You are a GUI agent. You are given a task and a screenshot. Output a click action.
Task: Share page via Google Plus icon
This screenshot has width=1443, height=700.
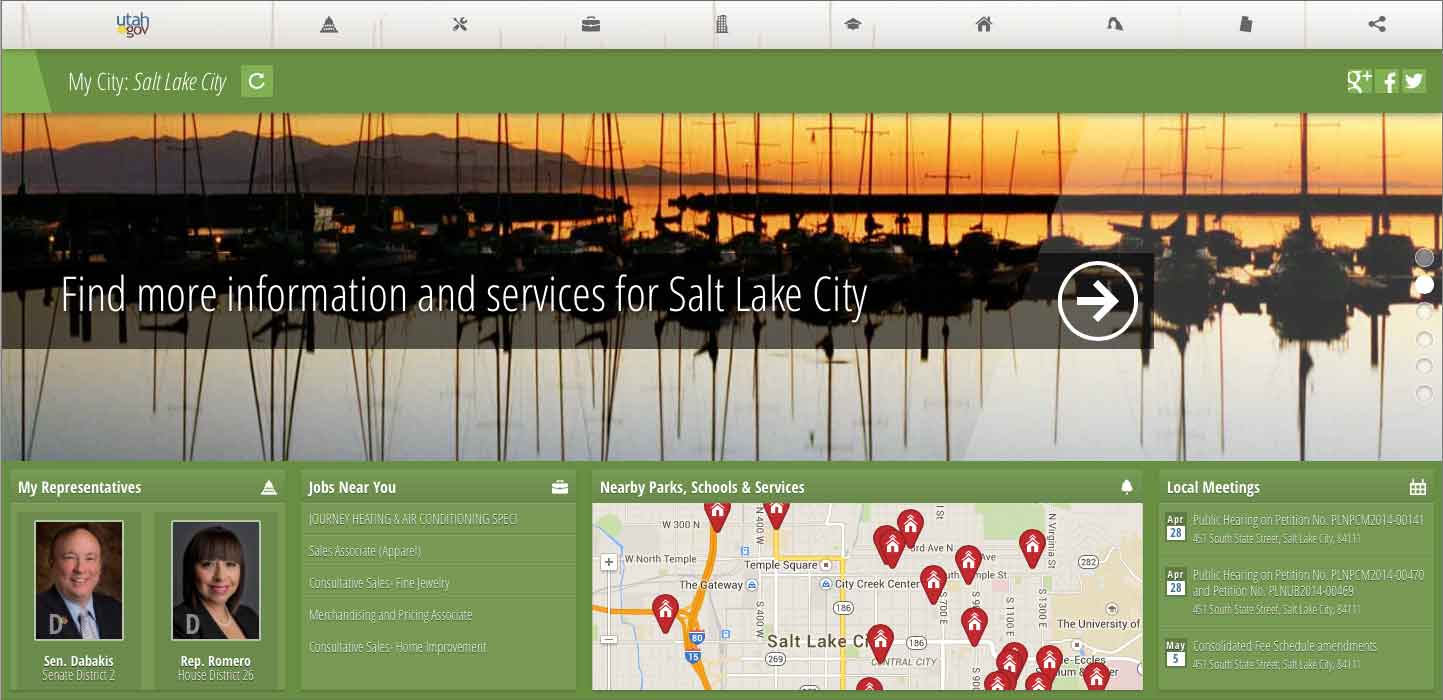pos(1359,81)
